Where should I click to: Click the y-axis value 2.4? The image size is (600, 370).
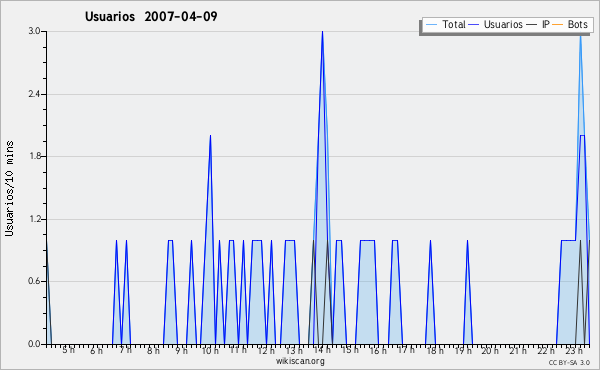[x=34, y=94]
